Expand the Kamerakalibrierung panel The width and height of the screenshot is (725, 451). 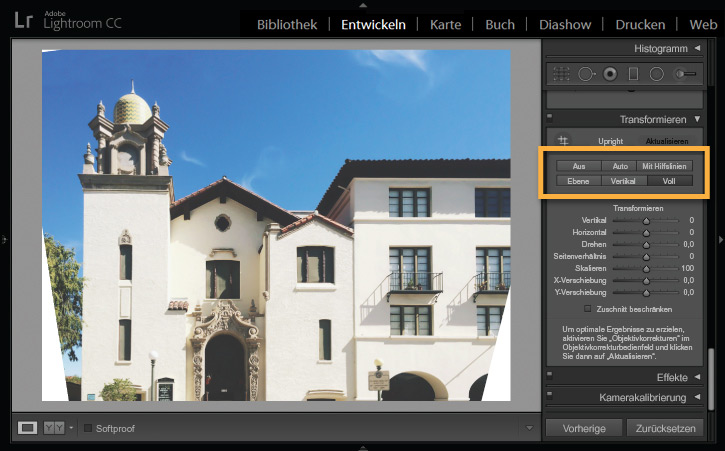[697, 397]
